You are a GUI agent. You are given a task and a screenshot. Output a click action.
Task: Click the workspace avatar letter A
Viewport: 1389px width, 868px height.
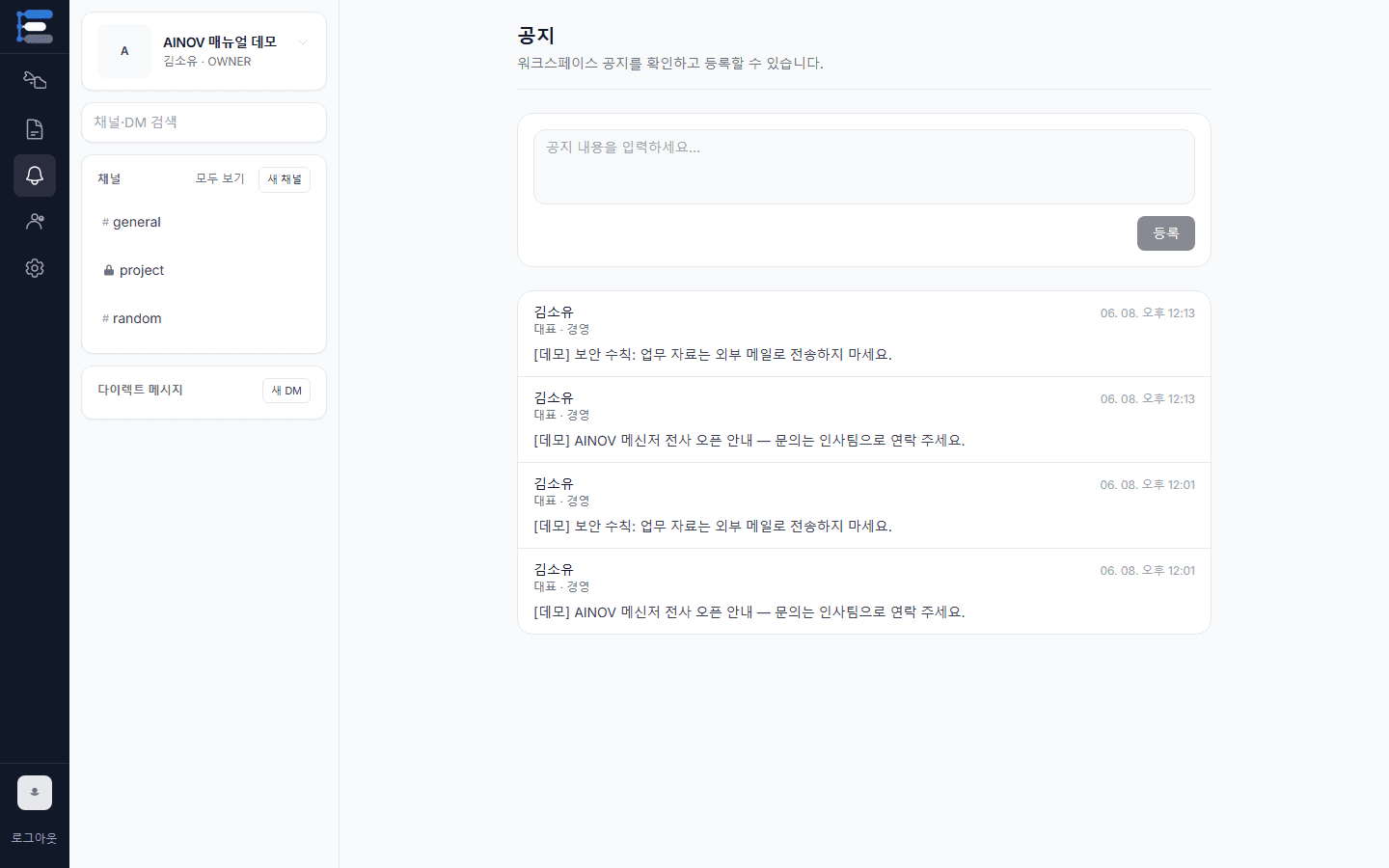[x=124, y=51]
